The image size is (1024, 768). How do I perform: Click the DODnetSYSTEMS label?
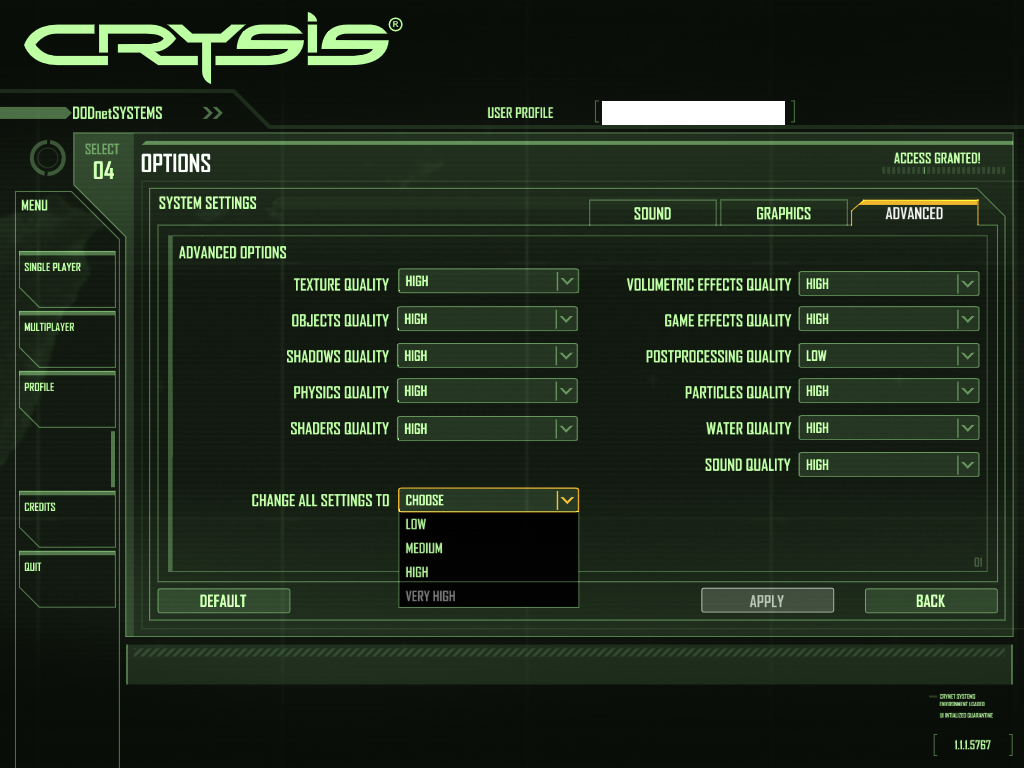117,113
